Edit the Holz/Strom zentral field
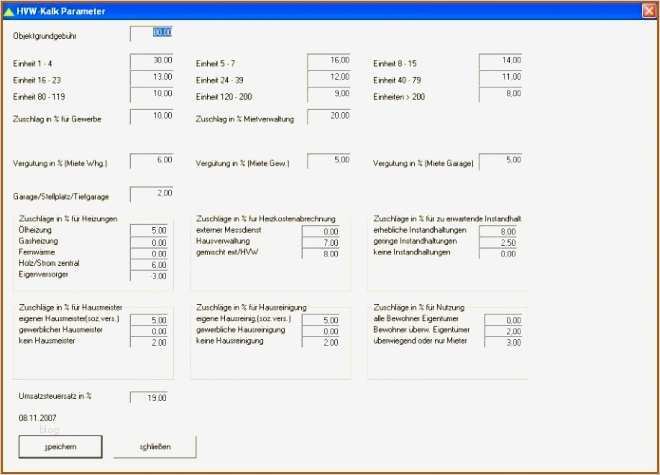The width and height of the screenshot is (660, 475). [x=149, y=264]
